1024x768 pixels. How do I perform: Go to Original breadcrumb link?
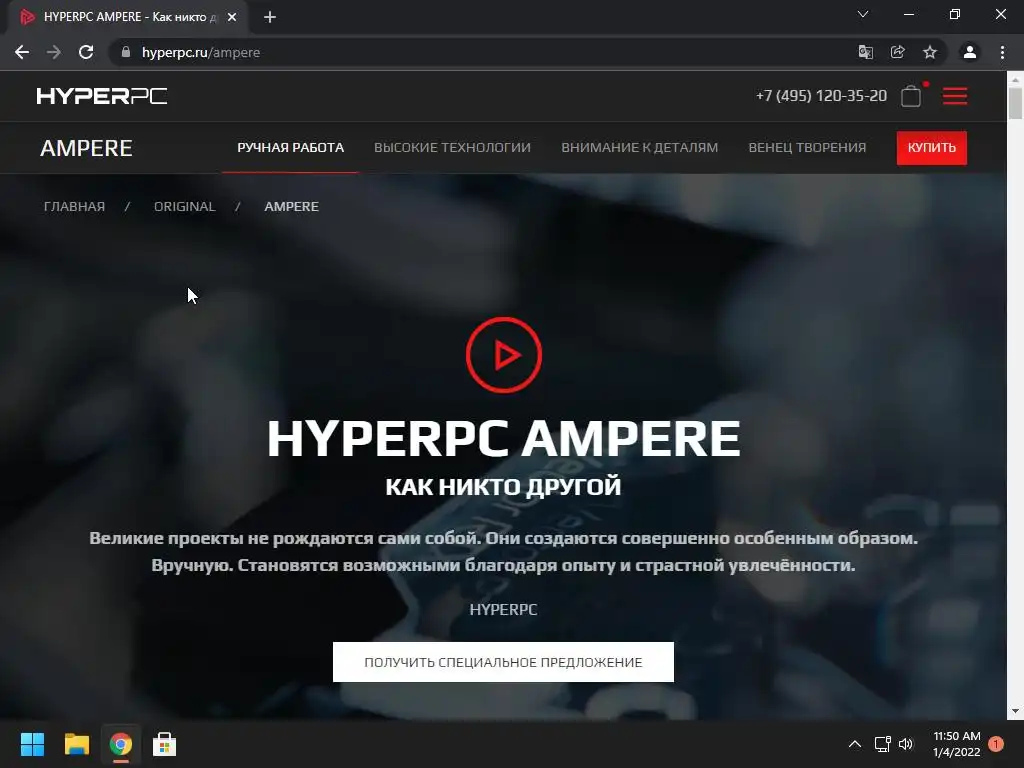click(185, 206)
